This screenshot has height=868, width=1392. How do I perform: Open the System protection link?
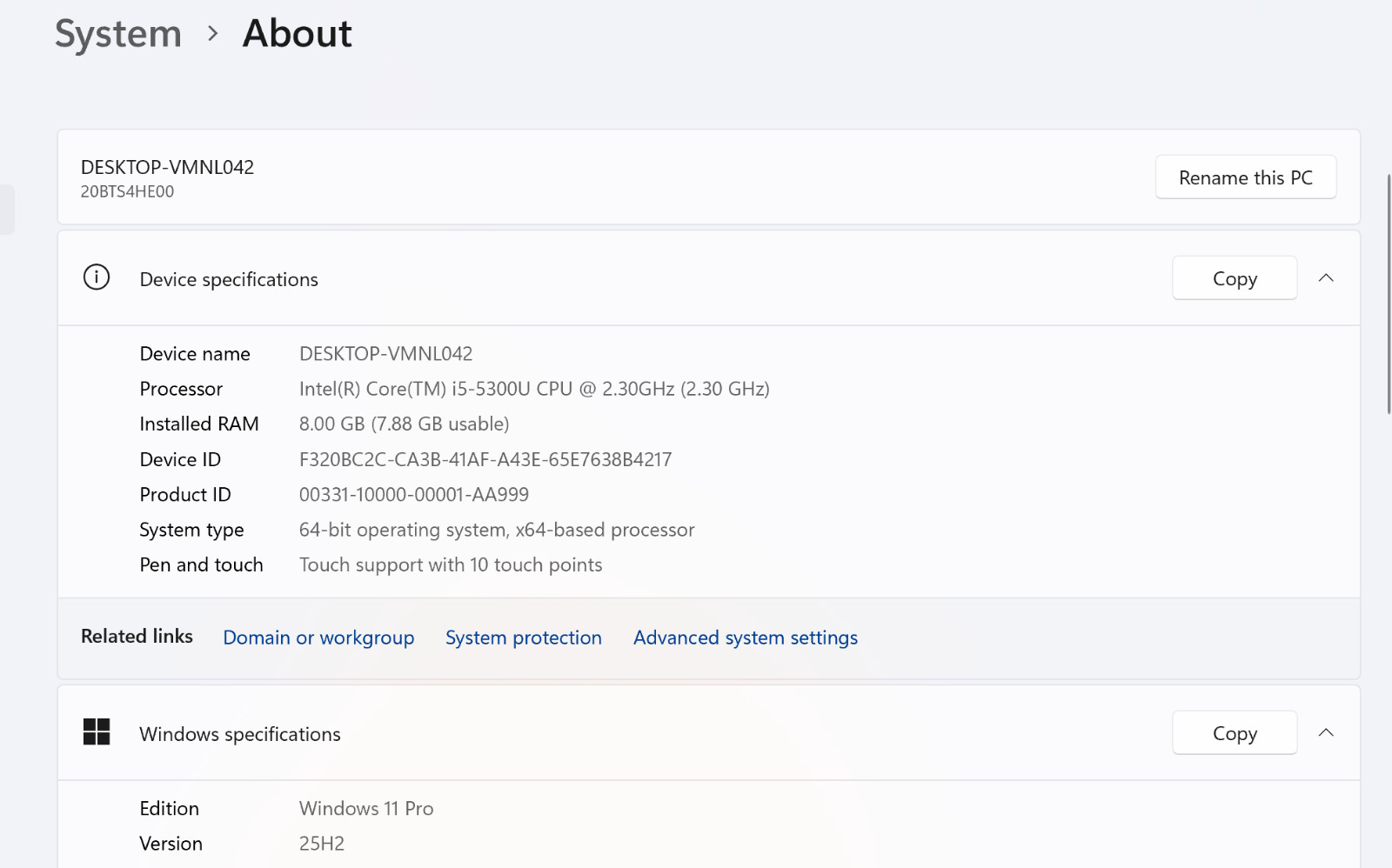[524, 638]
